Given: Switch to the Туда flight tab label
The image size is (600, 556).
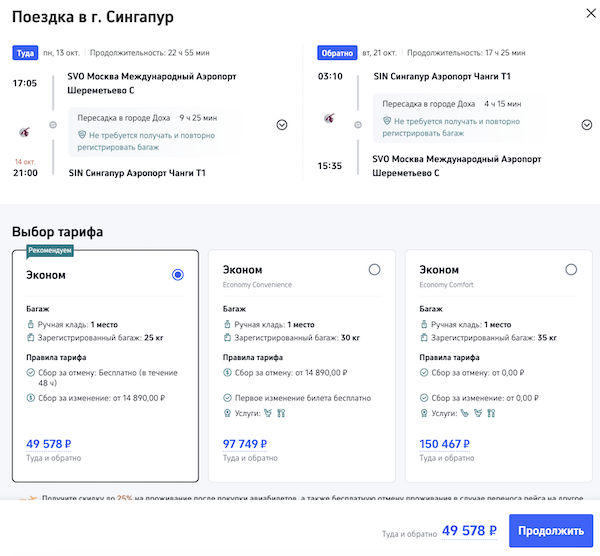Looking at the screenshot, I should pyautogui.click(x=25, y=53).
